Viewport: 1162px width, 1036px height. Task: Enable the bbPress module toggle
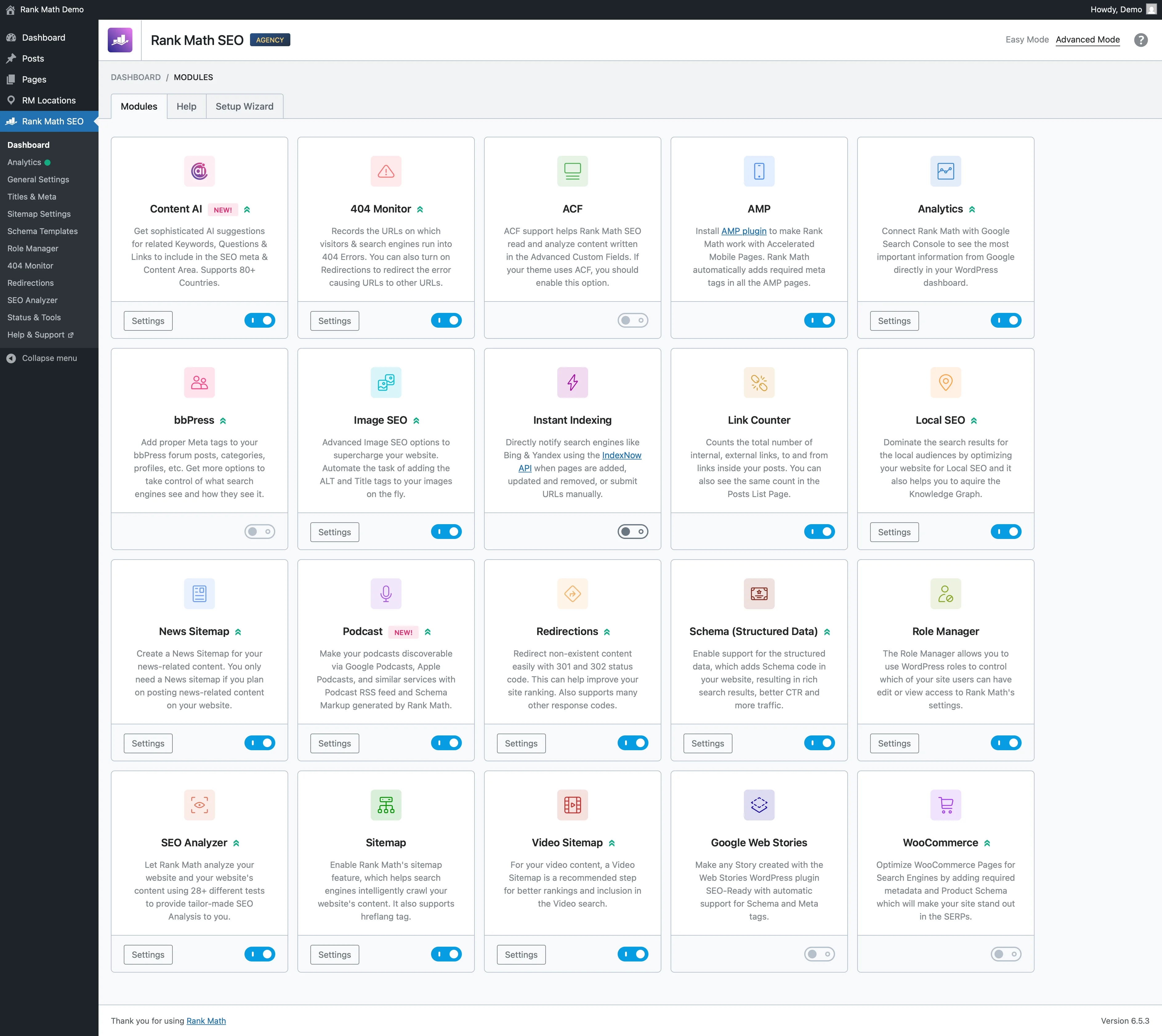coord(260,532)
